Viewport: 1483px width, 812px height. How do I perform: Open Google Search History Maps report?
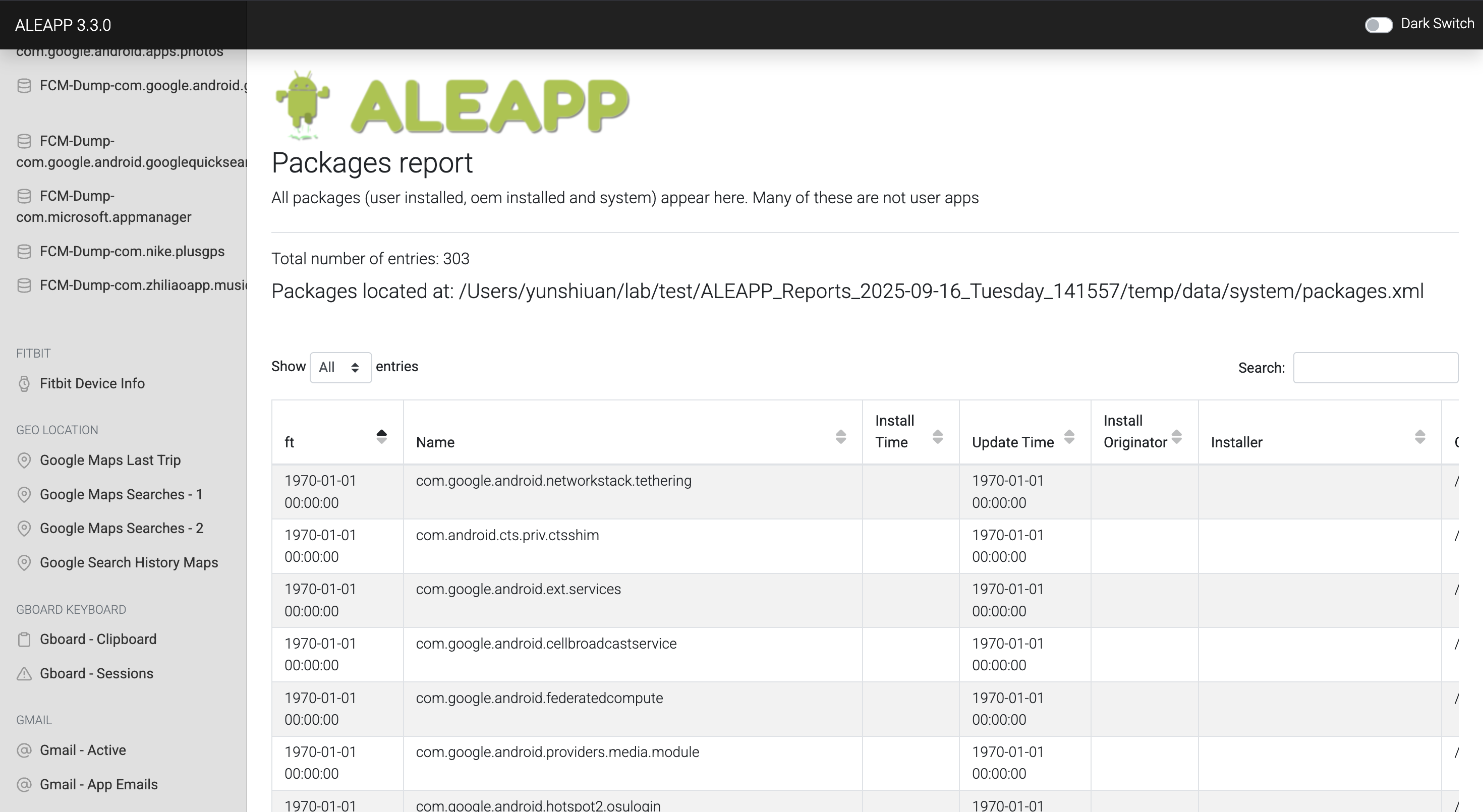click(129, 562)
